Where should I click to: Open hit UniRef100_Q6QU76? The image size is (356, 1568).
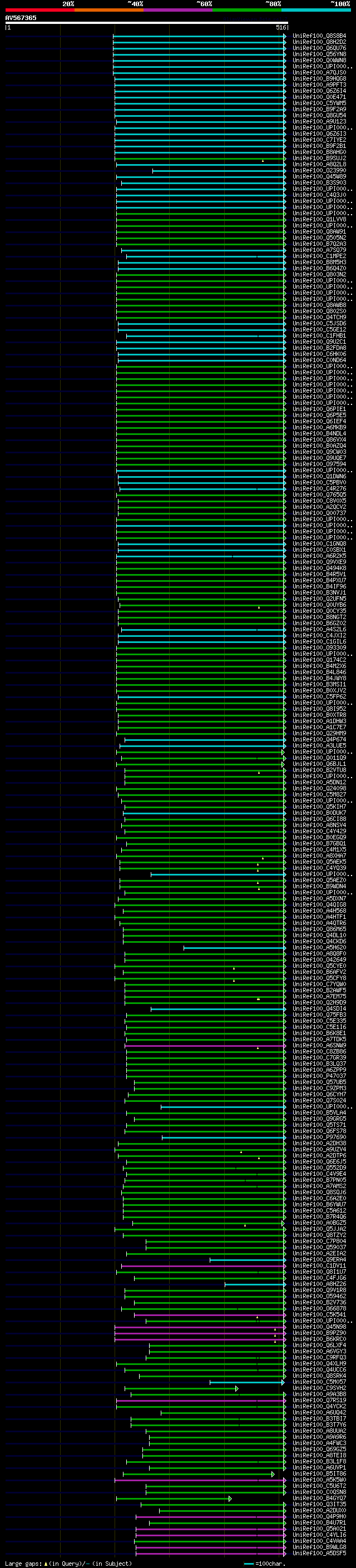(319, 48)
